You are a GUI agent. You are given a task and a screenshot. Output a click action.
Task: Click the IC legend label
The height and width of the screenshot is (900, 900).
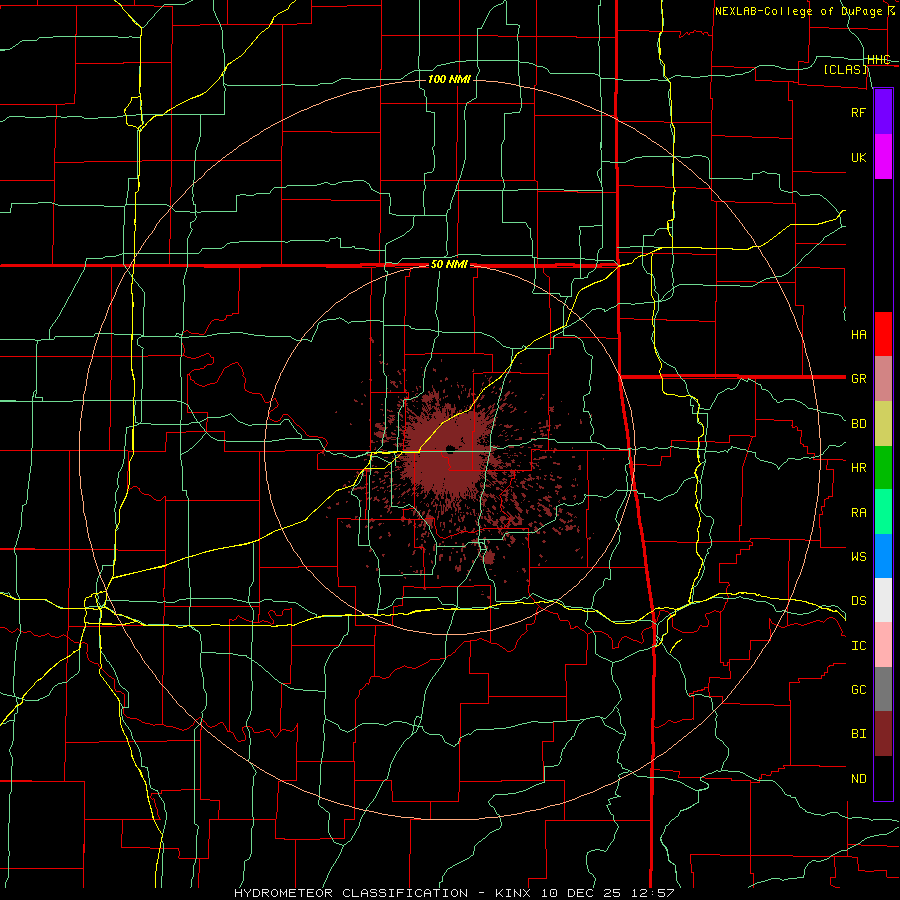click(x=859, y=646)
